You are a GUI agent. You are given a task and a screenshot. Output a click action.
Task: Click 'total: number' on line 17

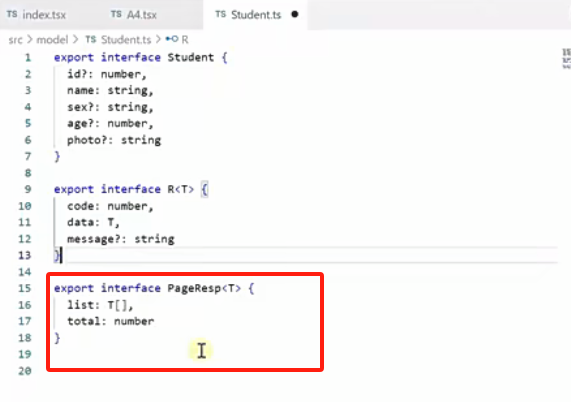click(110, 322)
